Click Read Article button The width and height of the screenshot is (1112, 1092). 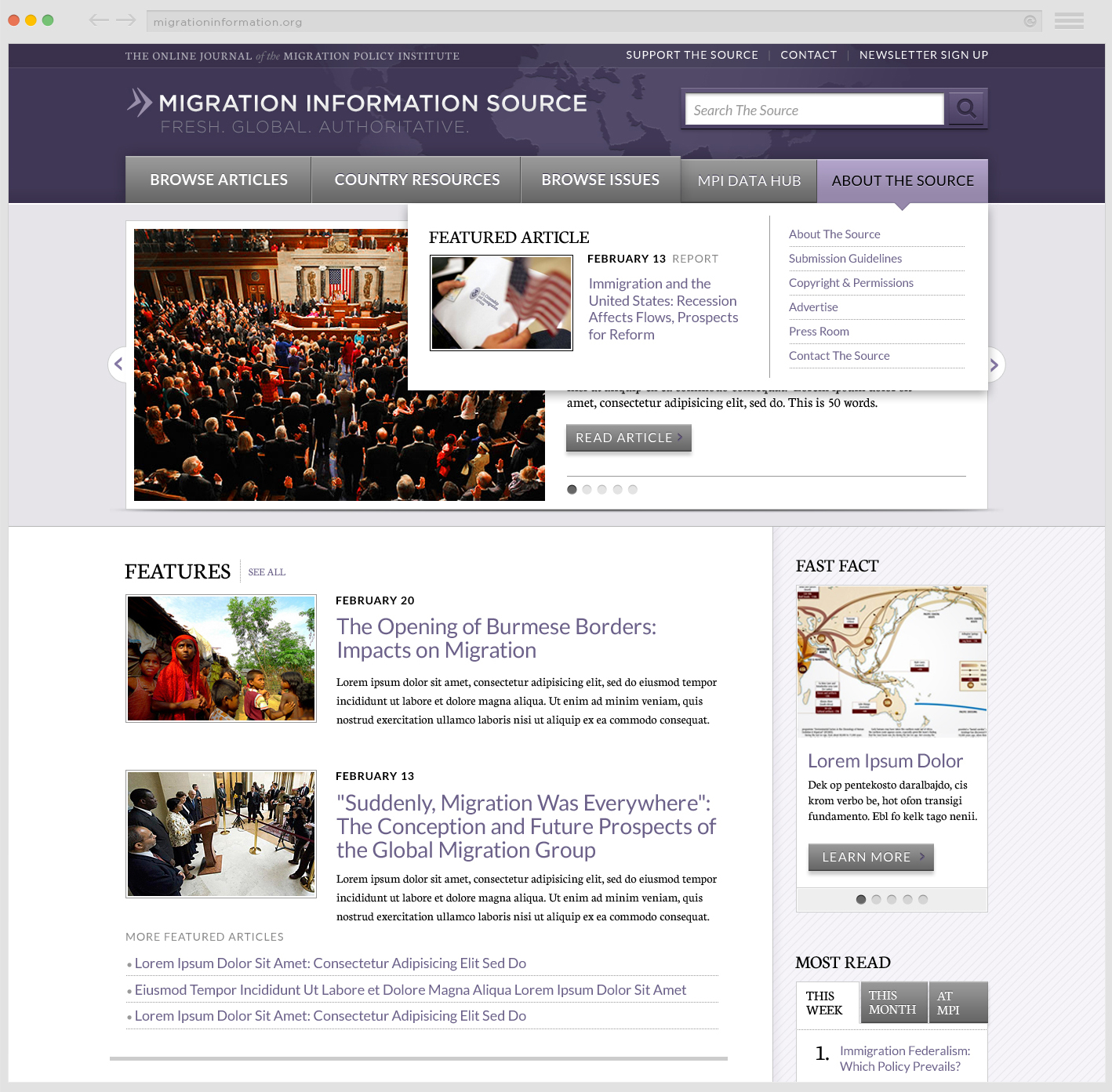tap(629, 437)
